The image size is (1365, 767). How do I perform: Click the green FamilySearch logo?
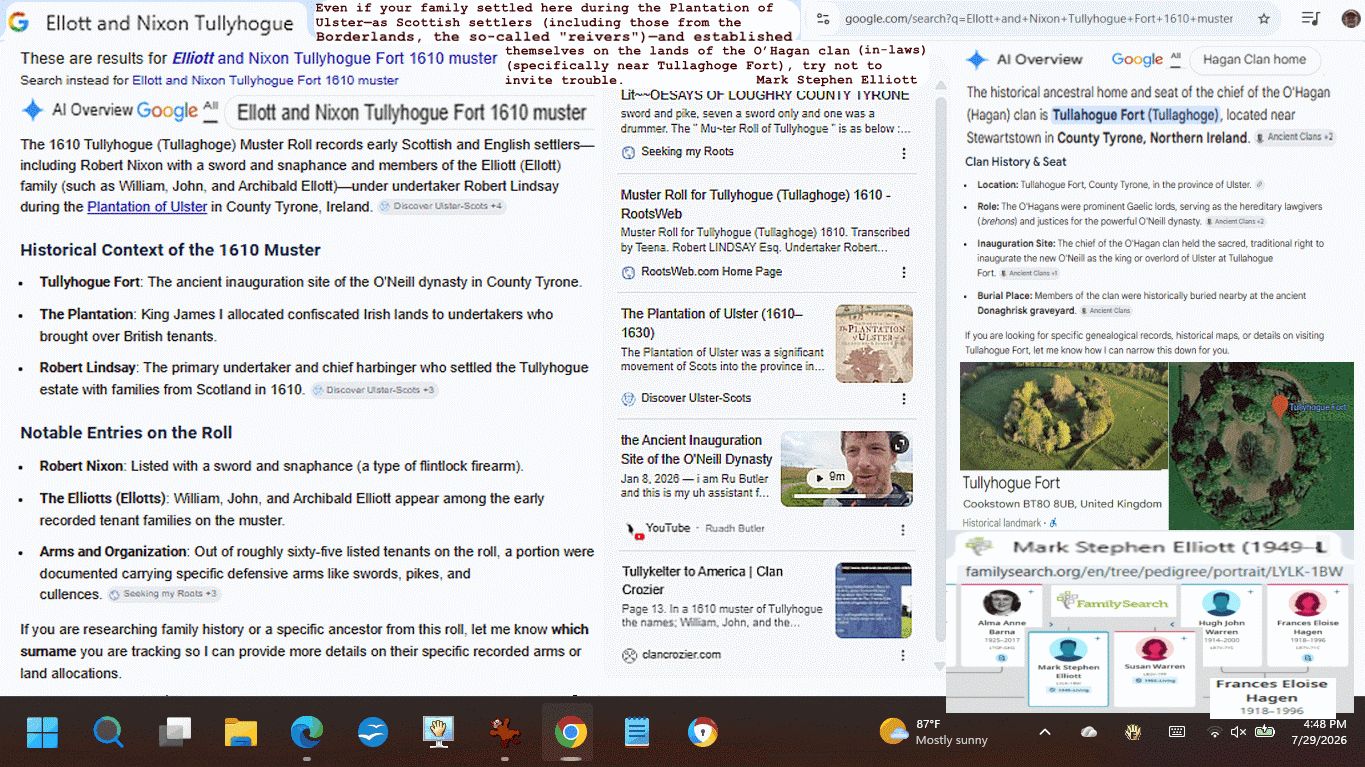(1113, 602)
